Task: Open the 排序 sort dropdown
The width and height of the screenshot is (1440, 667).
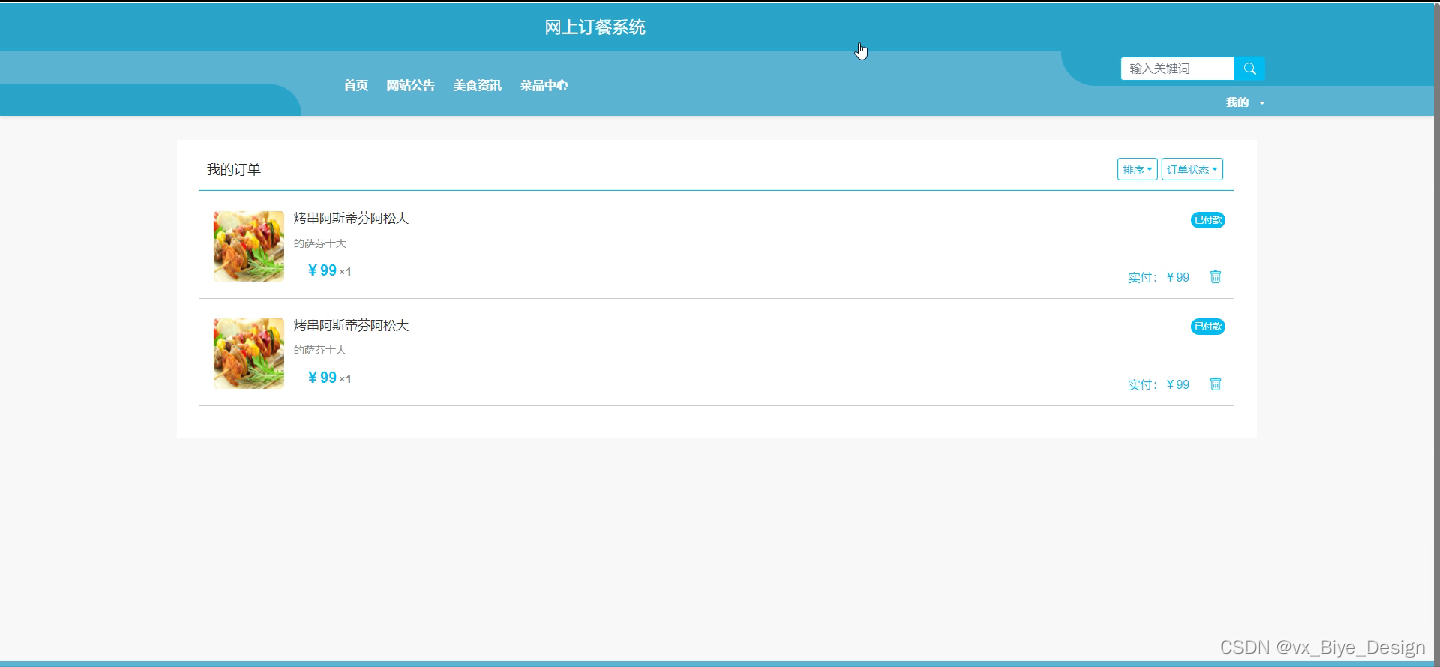Action: pyautogui.click(x=1136, y=169)
